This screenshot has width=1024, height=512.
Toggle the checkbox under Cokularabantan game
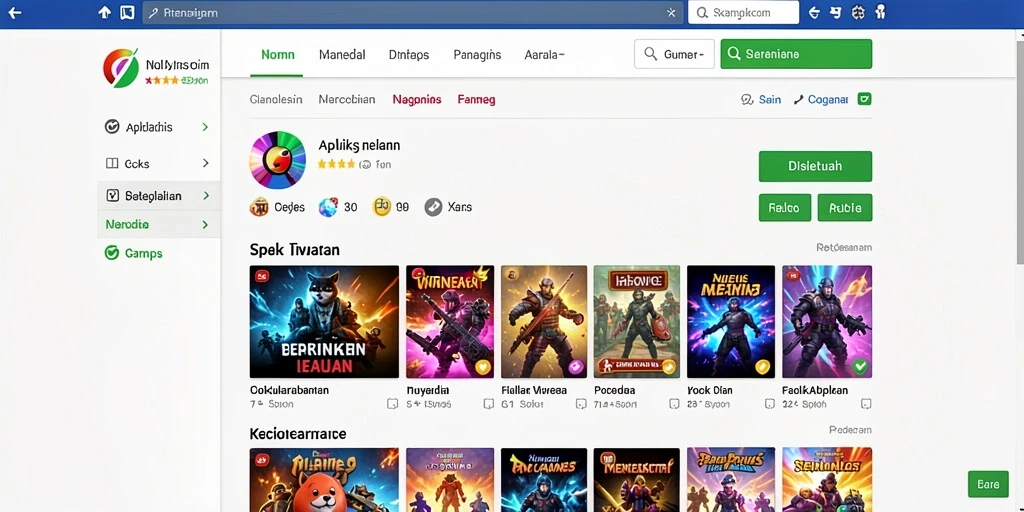pos(392,404)
